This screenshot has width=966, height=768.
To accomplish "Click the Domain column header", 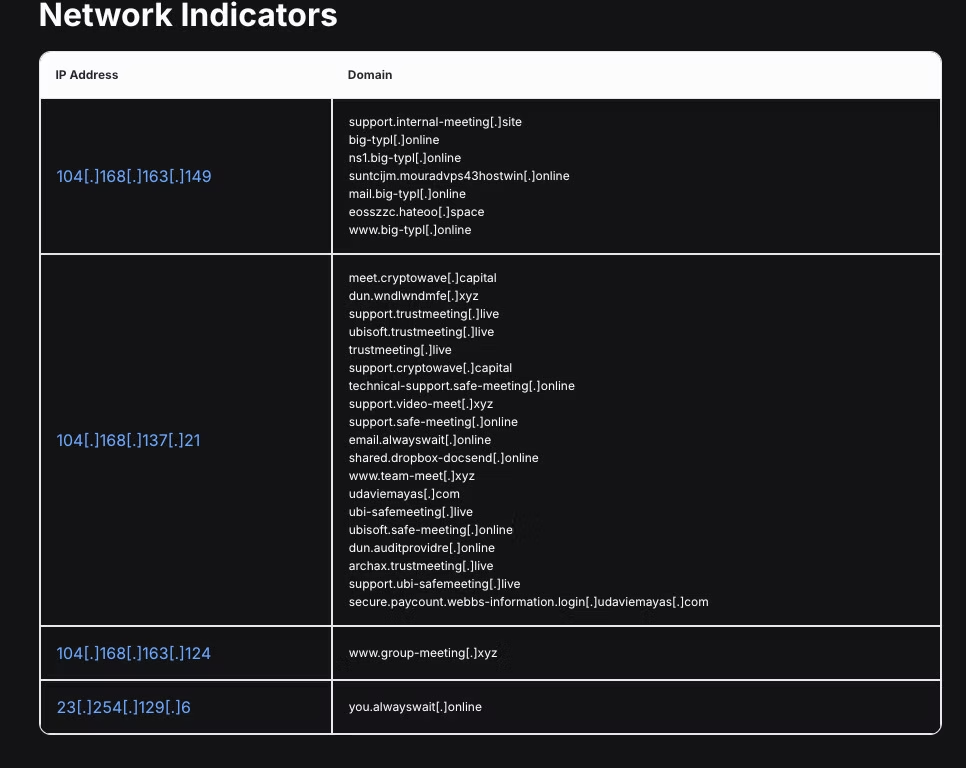I will [370, 74].
